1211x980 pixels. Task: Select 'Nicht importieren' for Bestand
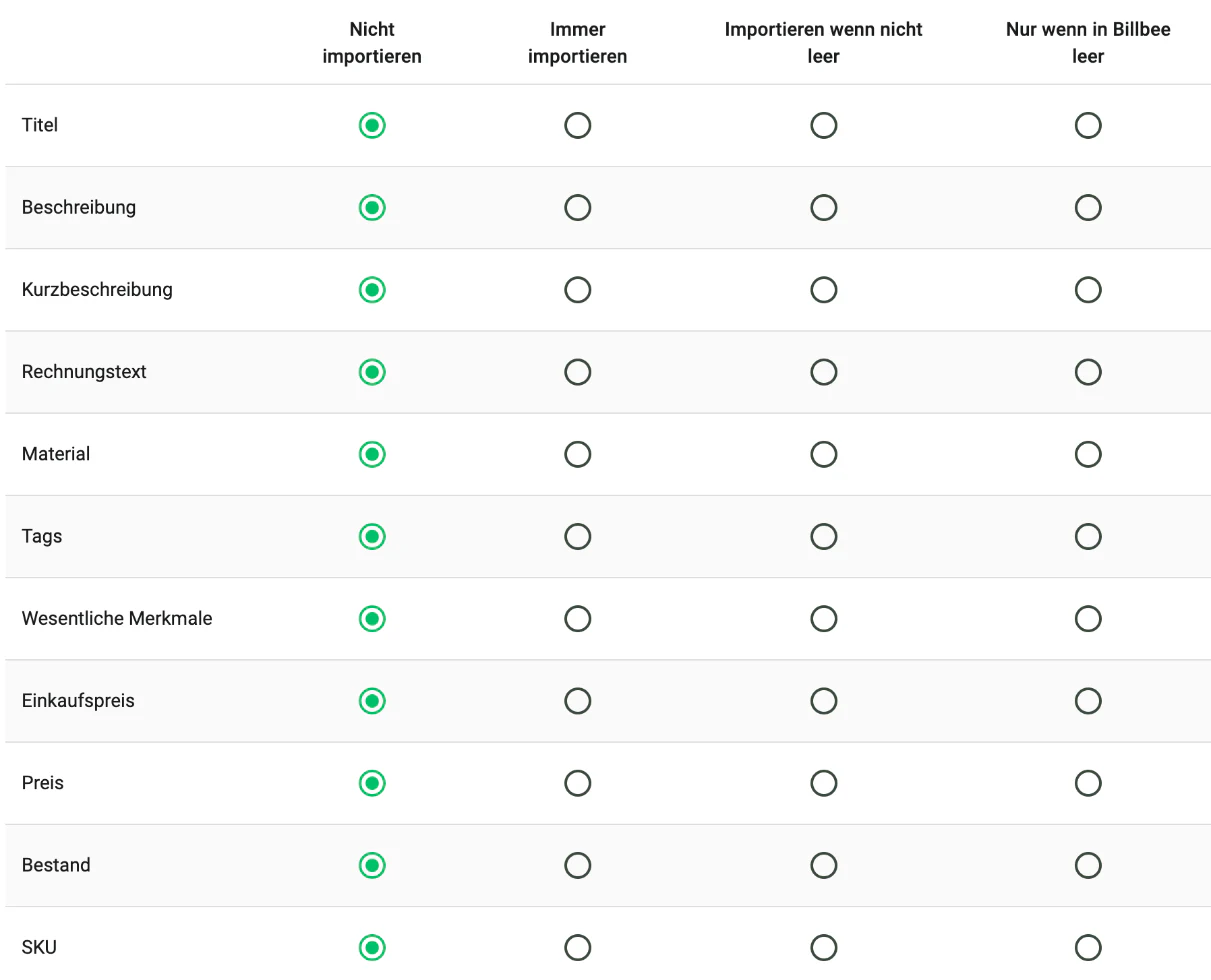(372, 865)
